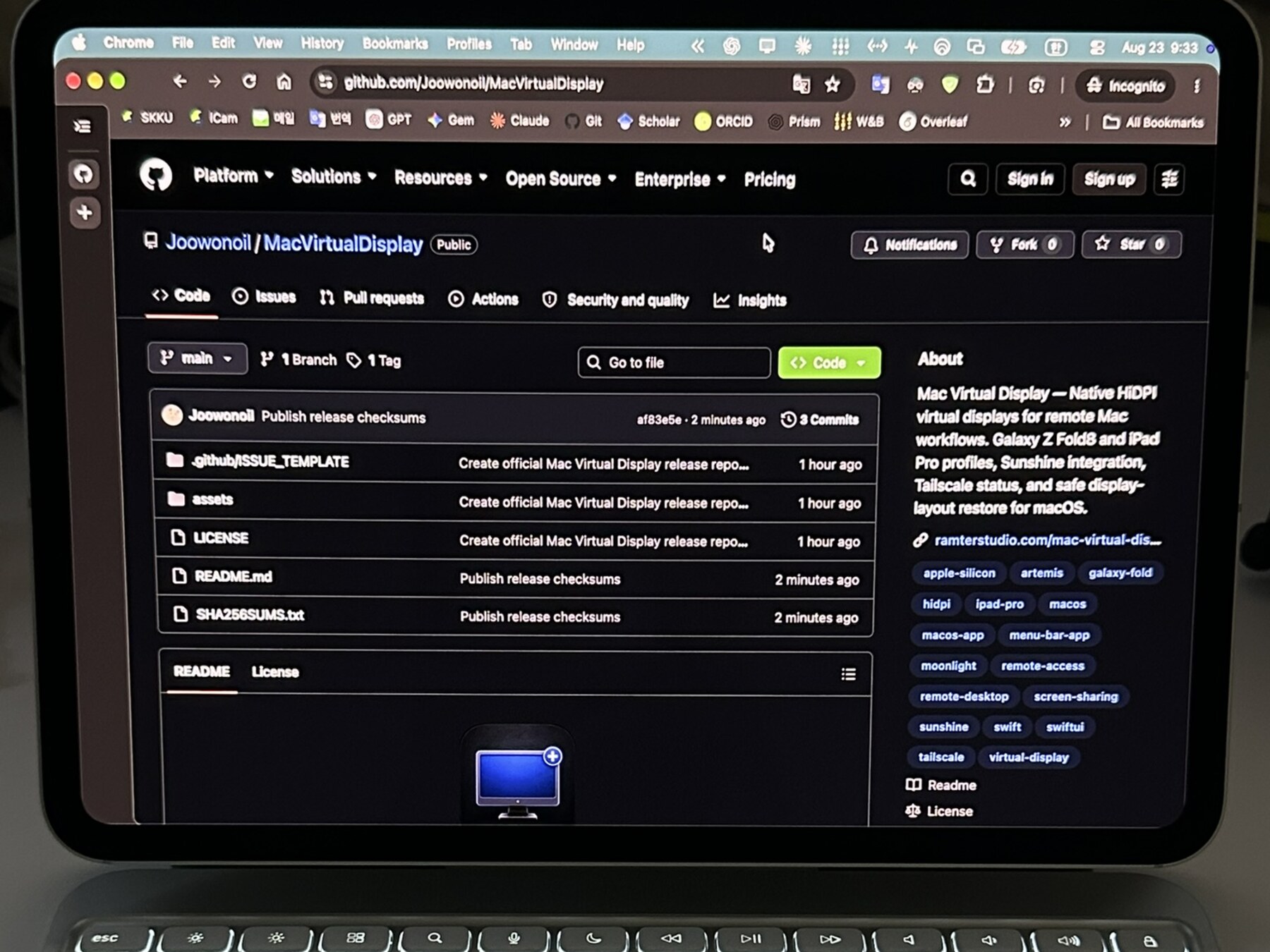Viewport: 1270px width, 952px height.
Task: Open the ORCID bookmark
Action: [x=724, y=121]
